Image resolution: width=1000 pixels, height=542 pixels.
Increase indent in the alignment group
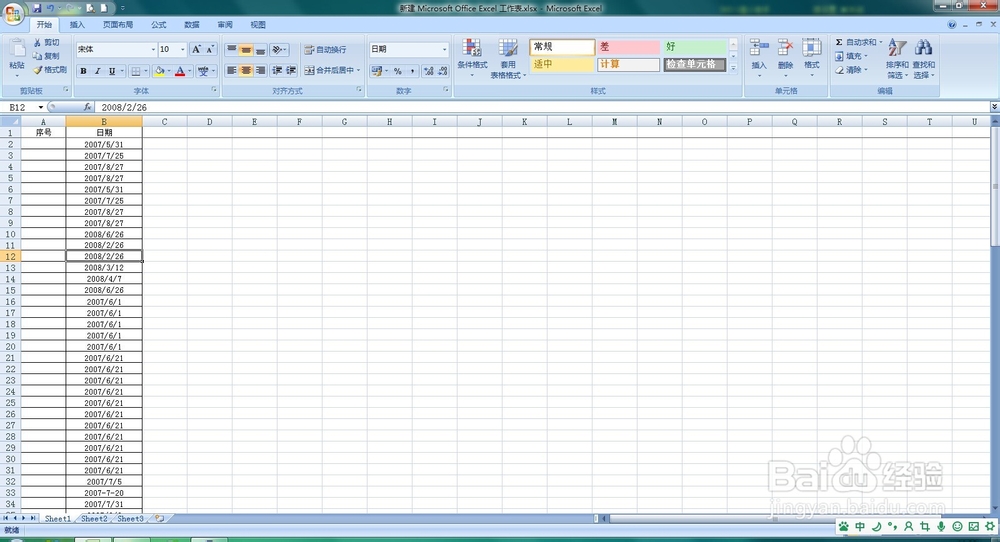[x=291, y=70]
